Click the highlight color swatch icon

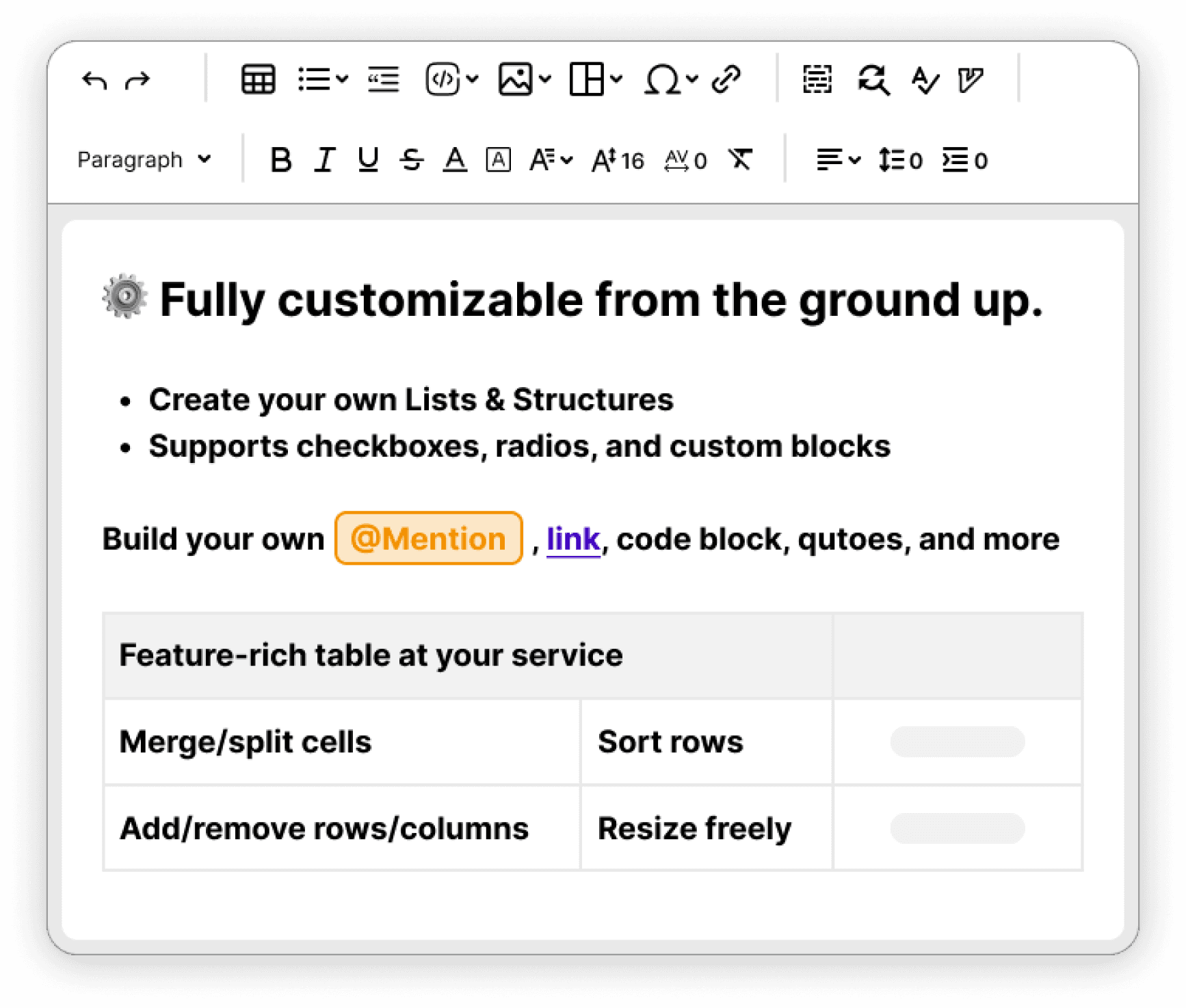[499, 159]
